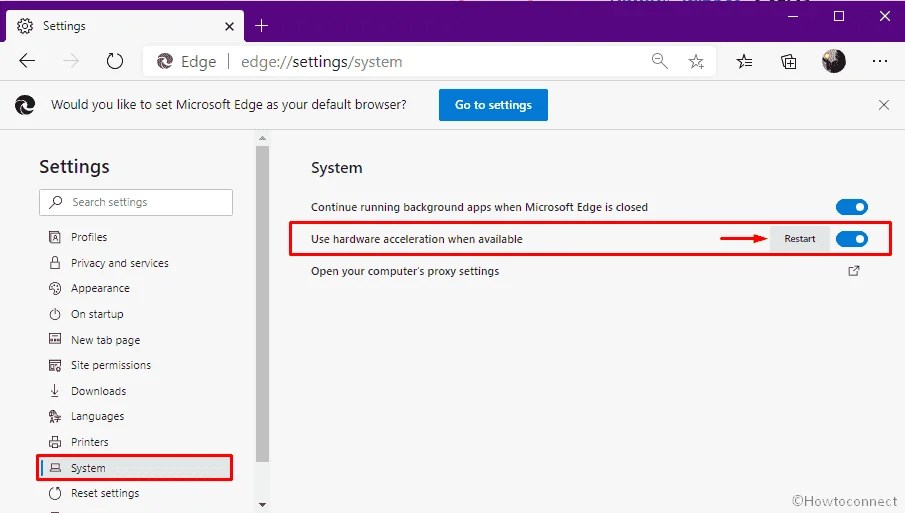Click the sidebar vertical scrollbar thumb
The image size is (905, 513).
coord(262,304)
